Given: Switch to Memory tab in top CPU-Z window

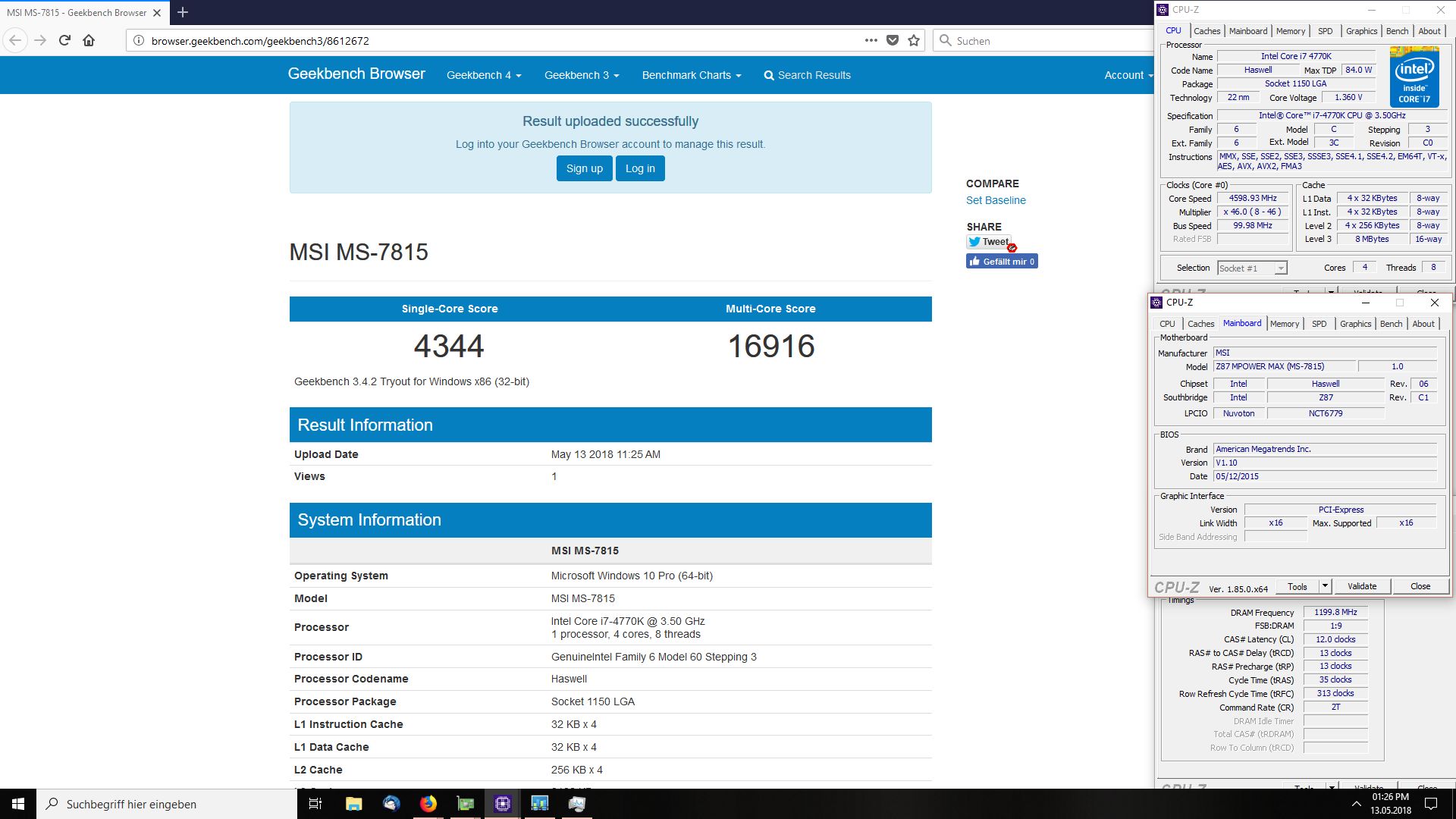Looking at the screenshot, I should [1291, 31].
